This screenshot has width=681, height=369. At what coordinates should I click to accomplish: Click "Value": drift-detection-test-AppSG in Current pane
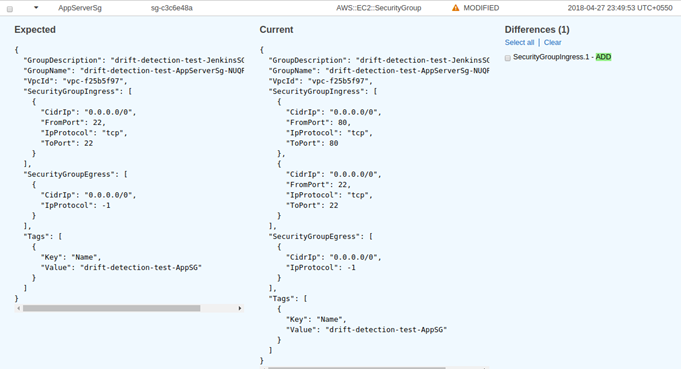point(366,329)
